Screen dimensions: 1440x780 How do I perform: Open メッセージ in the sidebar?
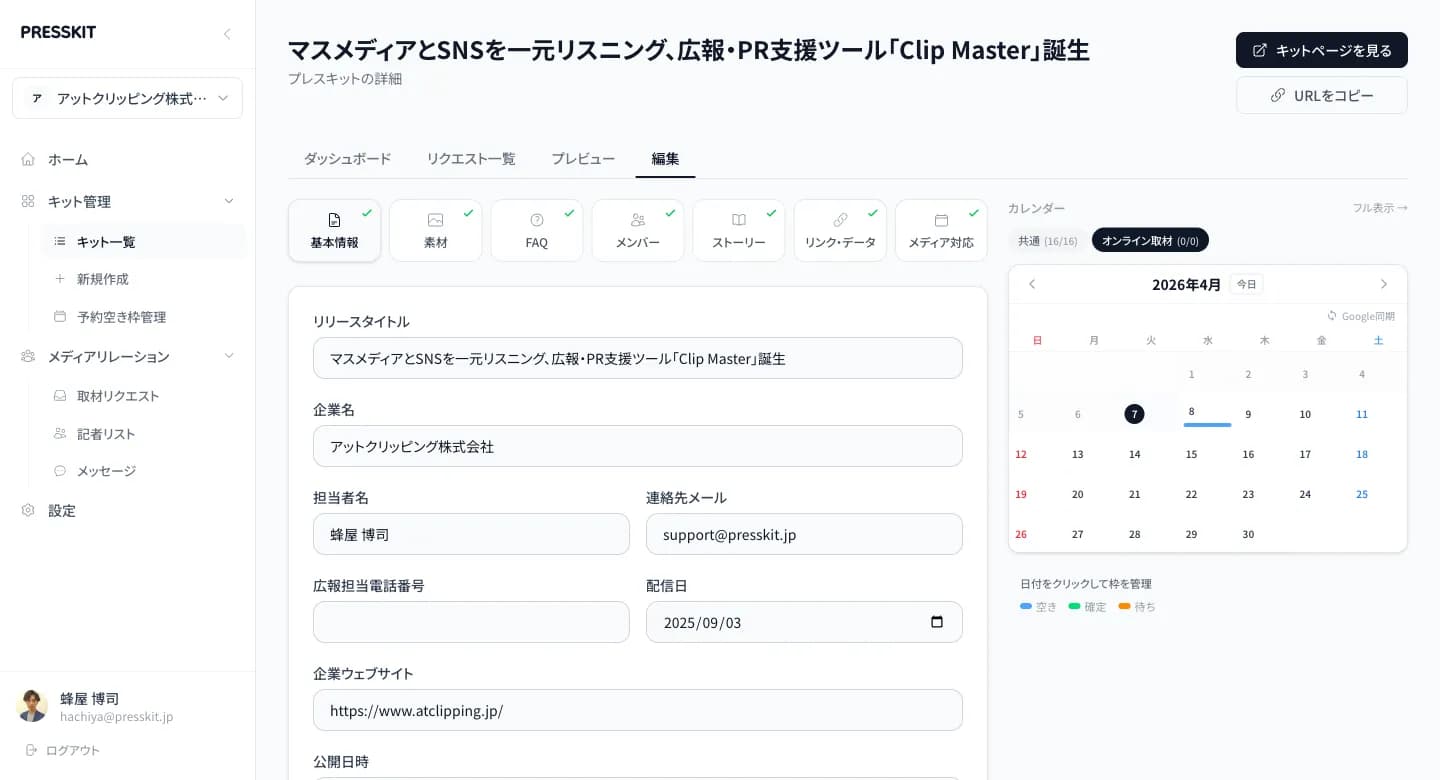click(106, 471)
